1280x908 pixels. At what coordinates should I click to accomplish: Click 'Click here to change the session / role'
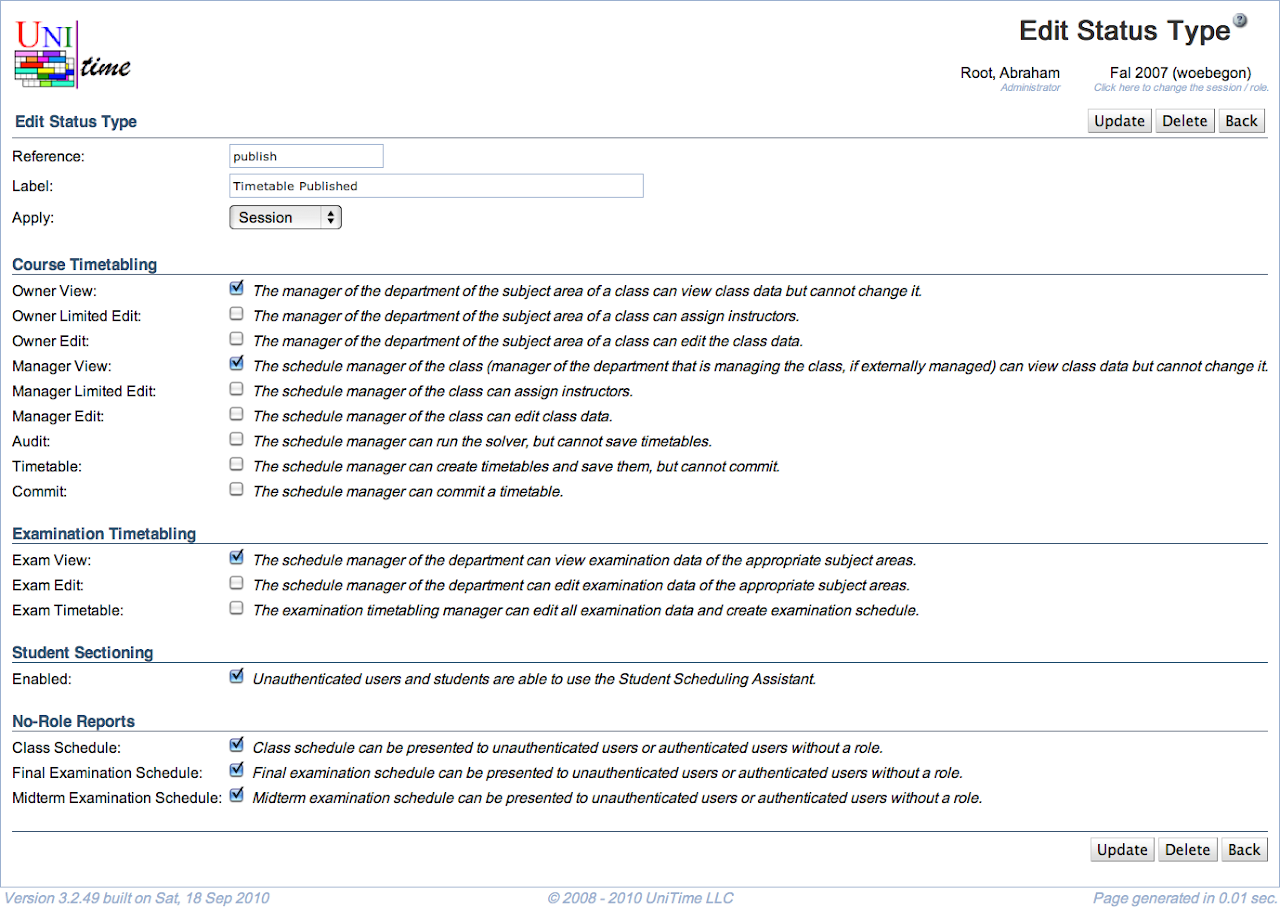[x=1181, y=88]
